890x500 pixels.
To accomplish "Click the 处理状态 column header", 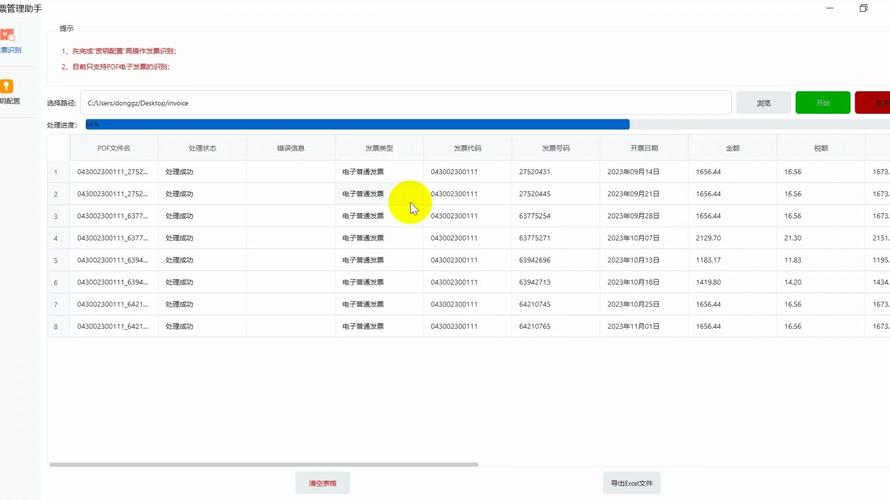I will tap(202, 148).
